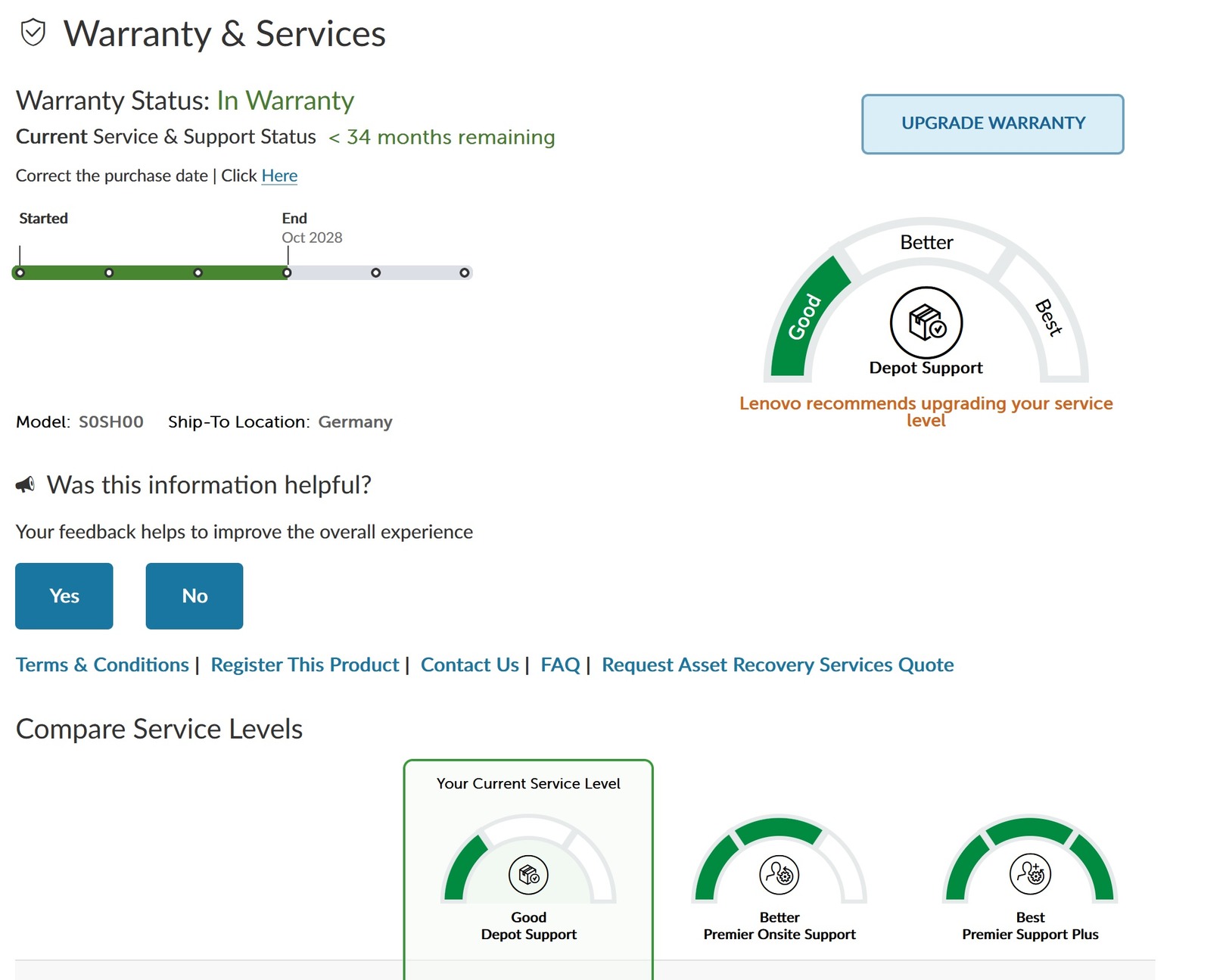The width and height of the screenshot is (1226, 980).
Task: Click the Better Premier Onsite Support icon
Action: (779, 875)
